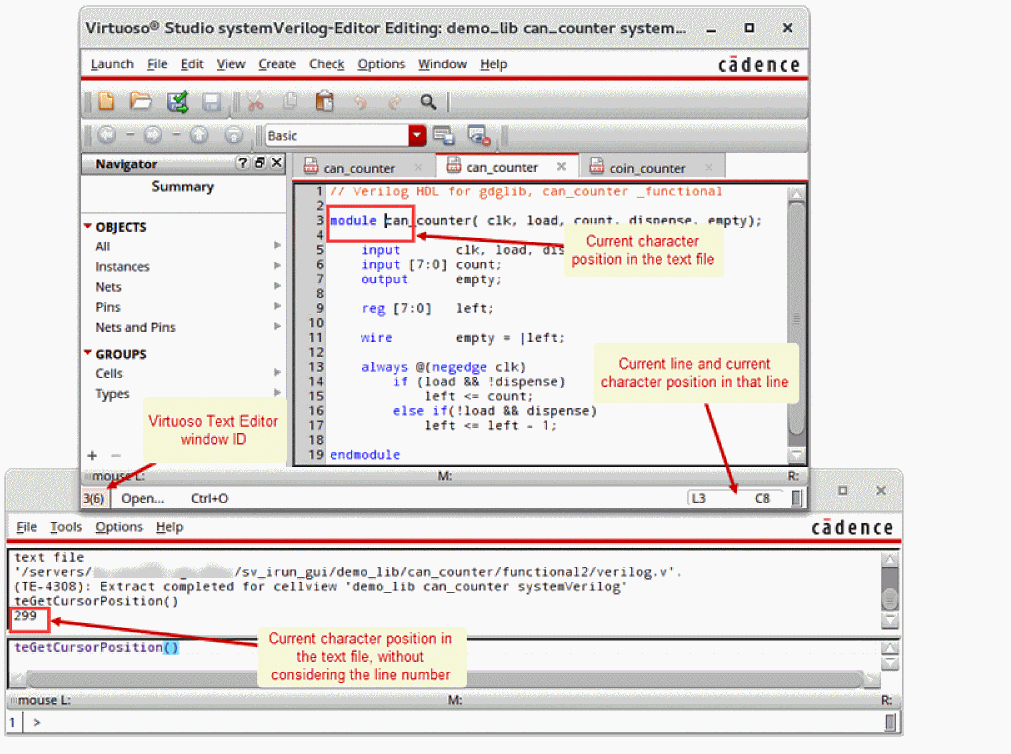
Task: Expand the Nets and Pins submenu arrow
Action: coord(277,327)
